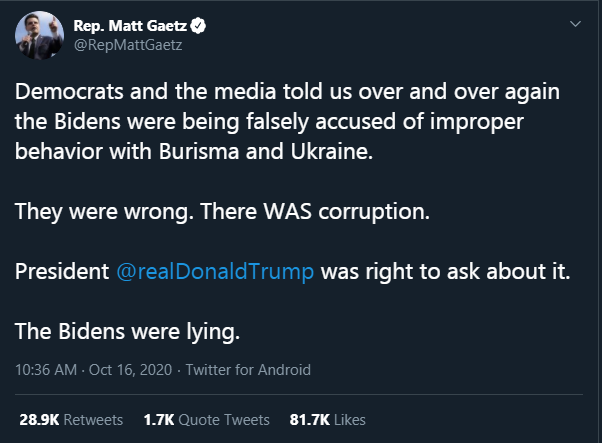Click the 10:36 AM timestamp
This screenshot has height=443, width=602.
(x=46, y=369)
